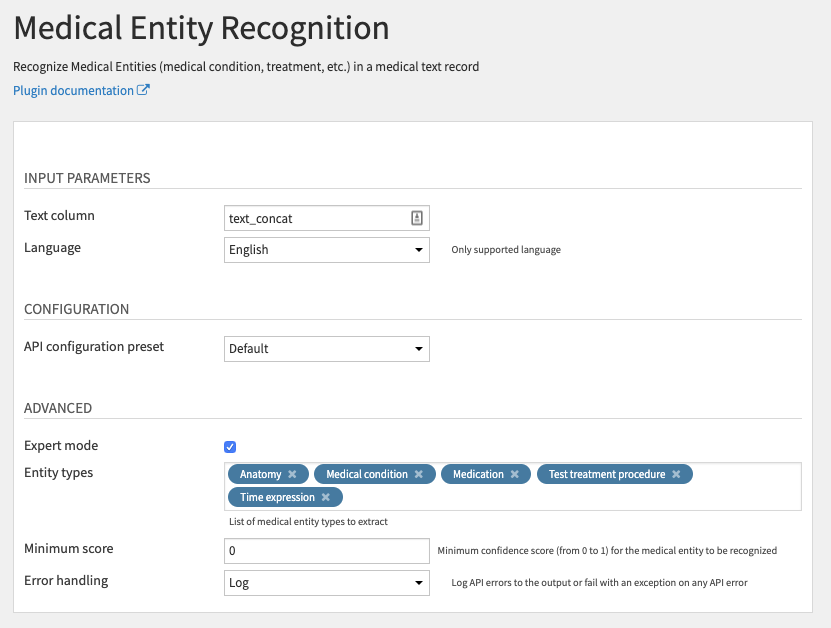The image size is (831, 628).
Task: Remove the Medical condition tag
Action: point(419,474)
